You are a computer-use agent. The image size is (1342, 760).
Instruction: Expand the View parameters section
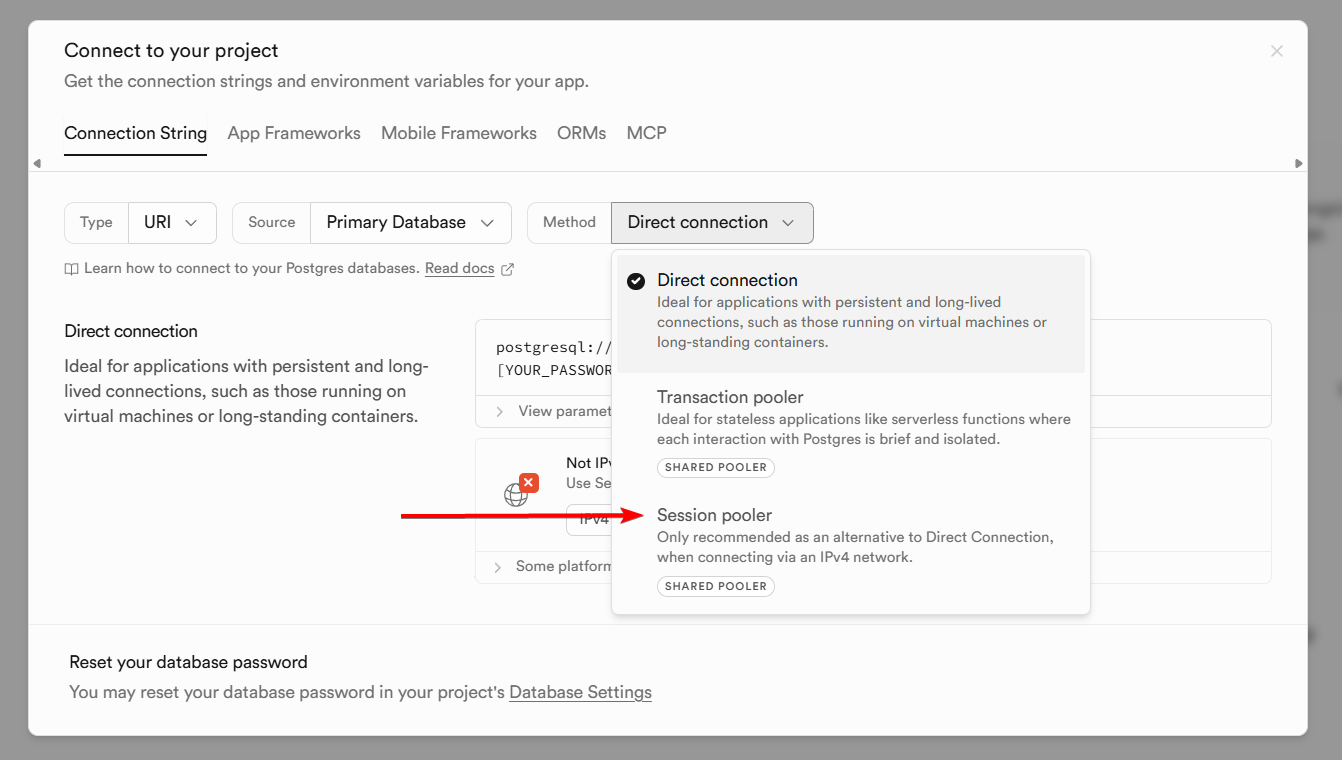tap(555, 411)
